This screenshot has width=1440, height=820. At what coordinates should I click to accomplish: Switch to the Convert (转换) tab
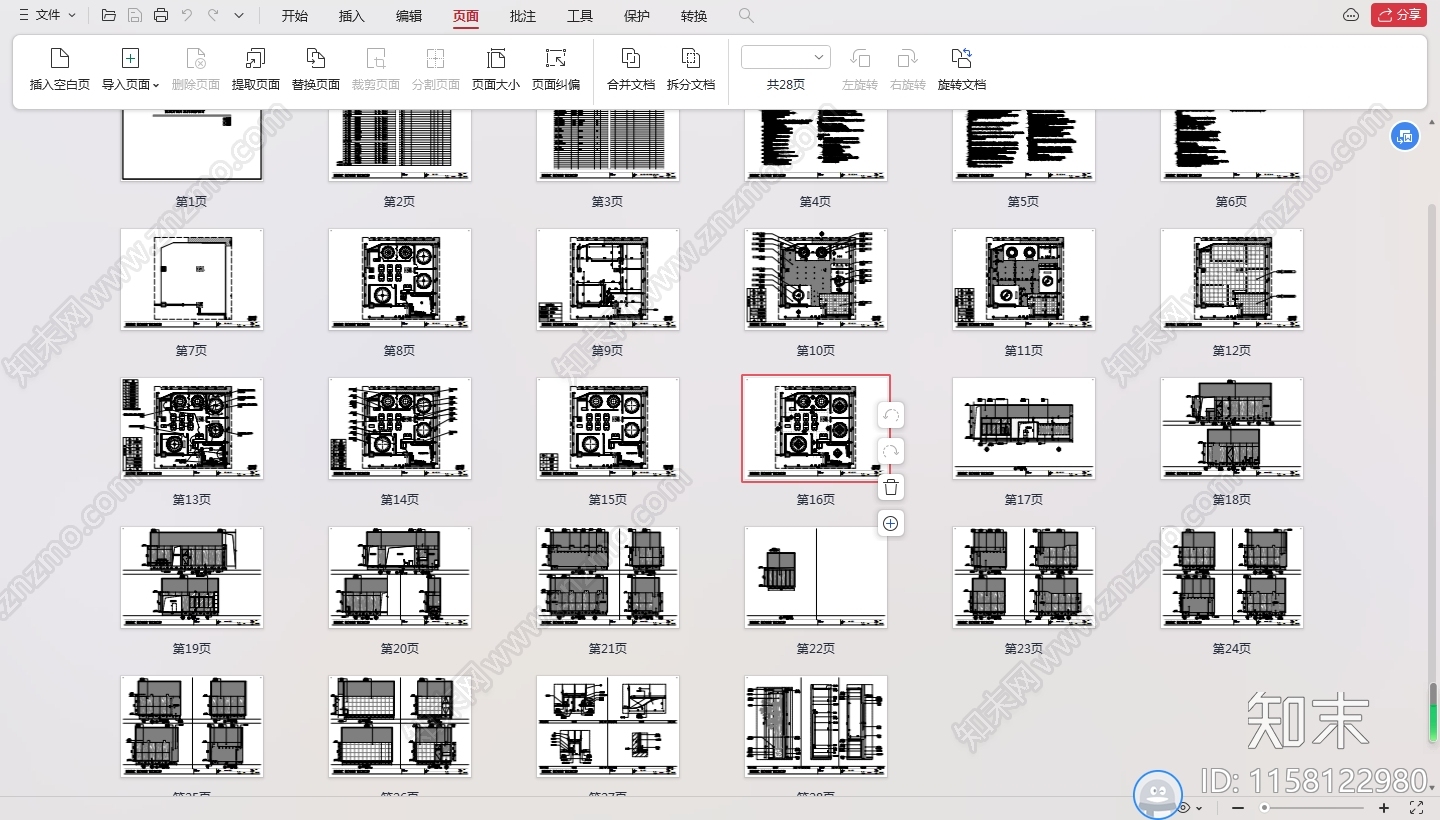[694, 16]
